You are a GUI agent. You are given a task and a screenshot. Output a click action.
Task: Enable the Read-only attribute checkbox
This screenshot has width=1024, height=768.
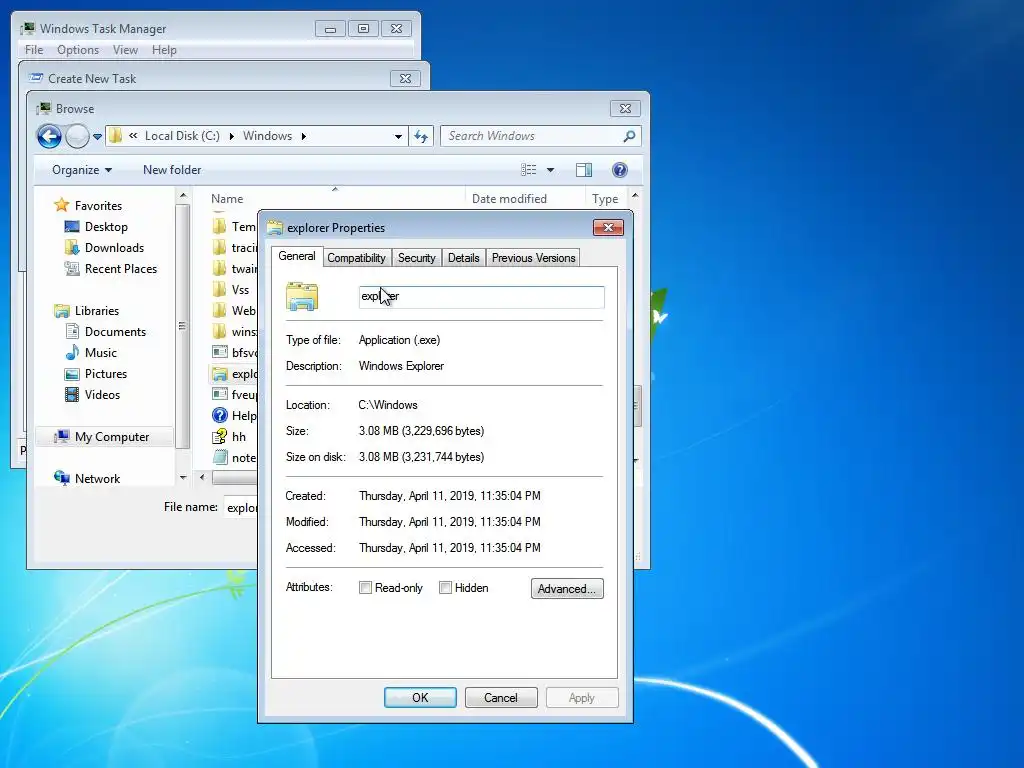pos(365,588)
